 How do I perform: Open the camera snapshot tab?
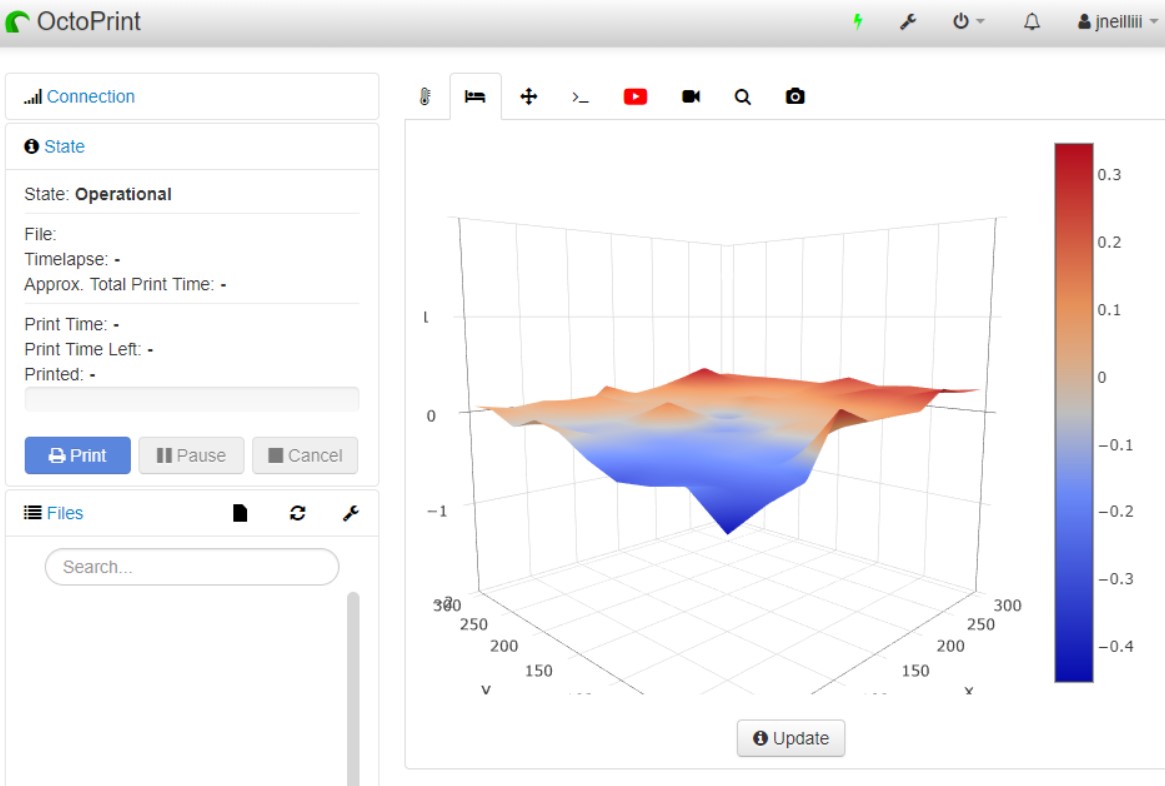(795, 97)
